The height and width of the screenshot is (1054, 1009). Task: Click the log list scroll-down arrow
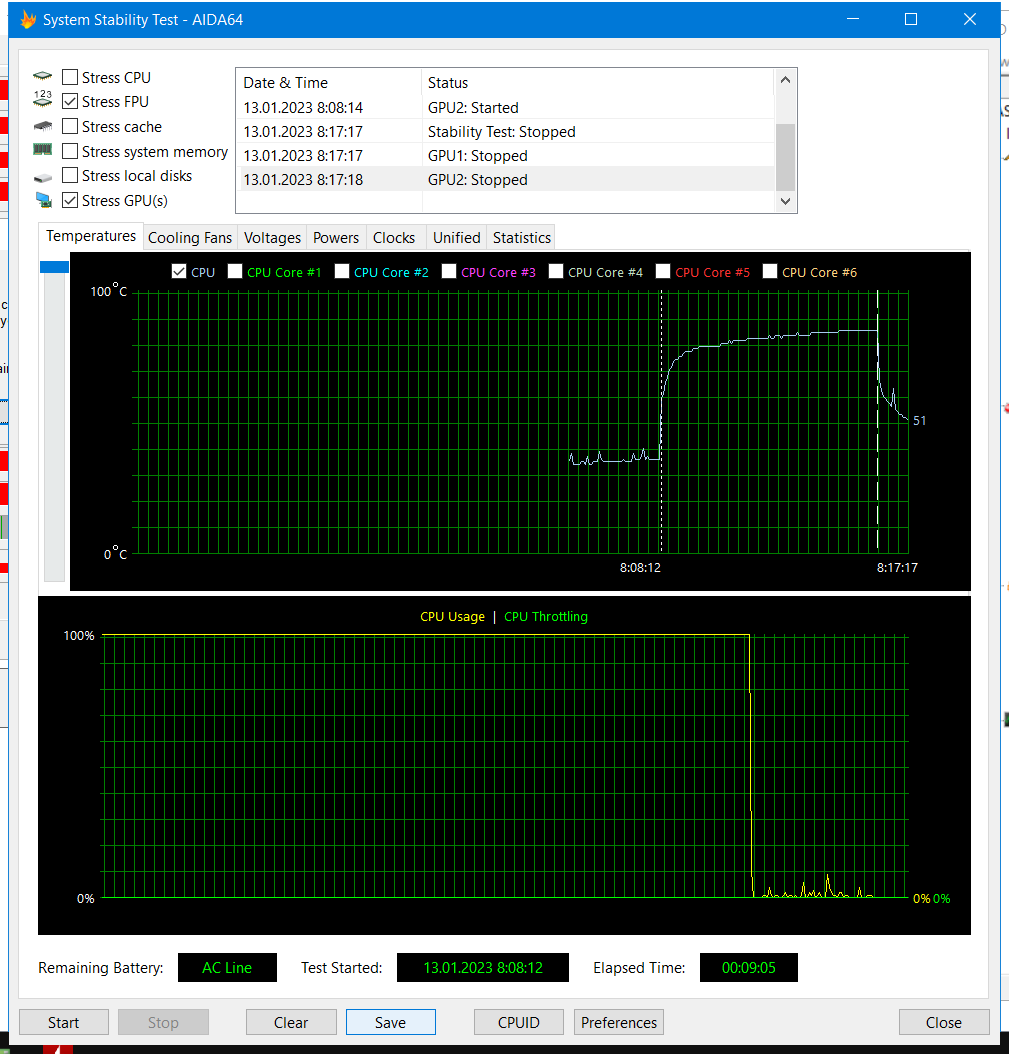coord(785,201)
